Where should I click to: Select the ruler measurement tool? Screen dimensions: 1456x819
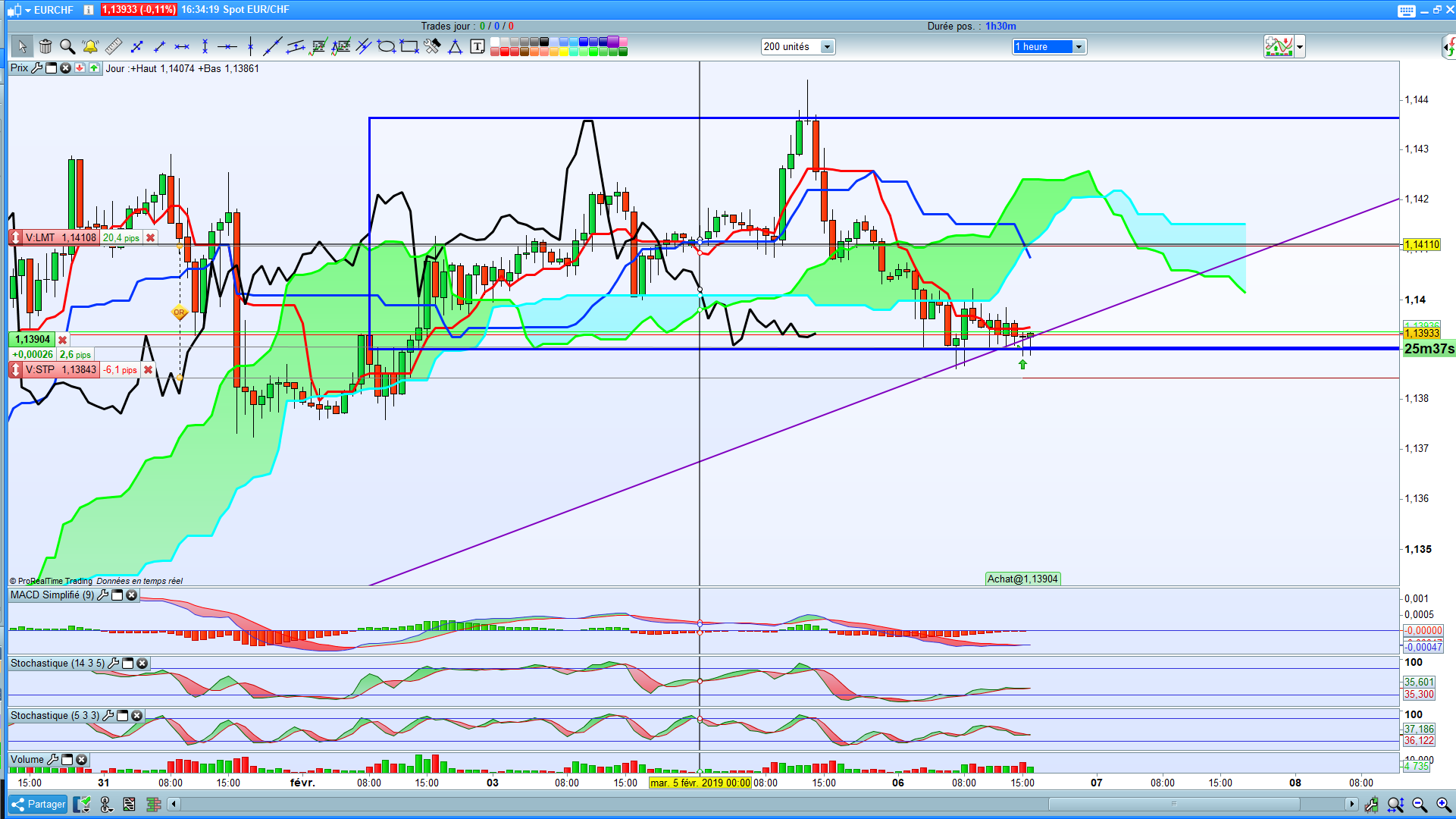114,47
